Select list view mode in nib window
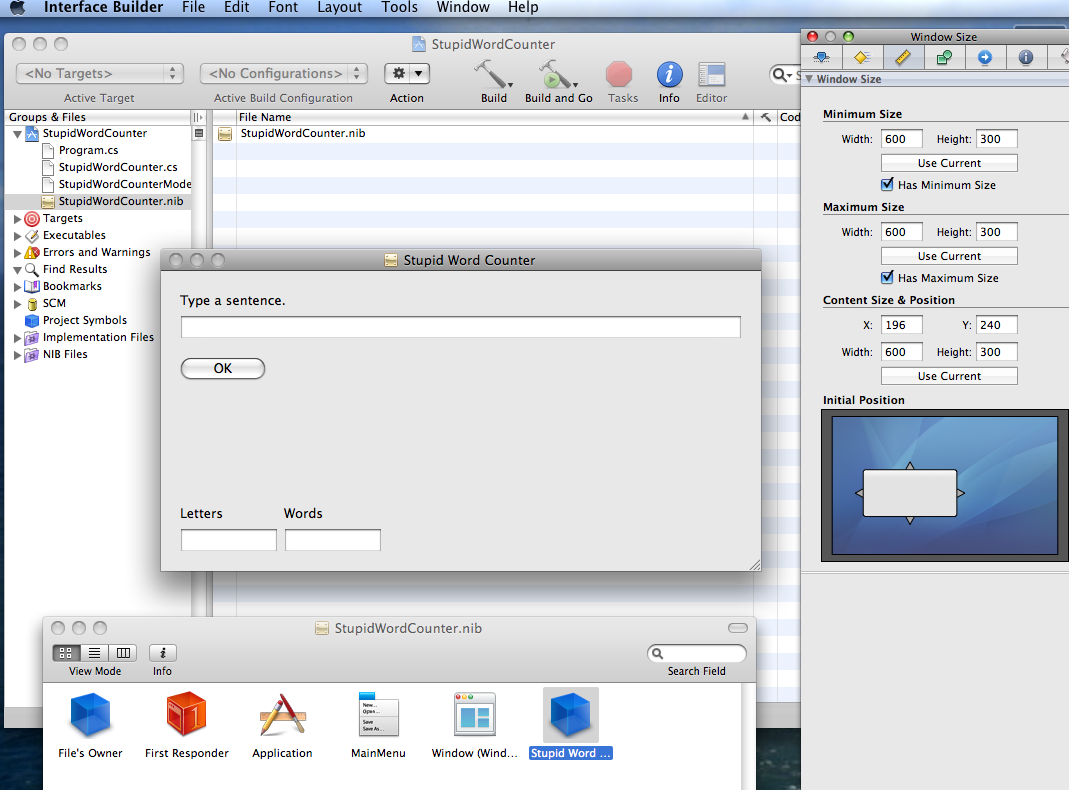 (x=95, y=653)
